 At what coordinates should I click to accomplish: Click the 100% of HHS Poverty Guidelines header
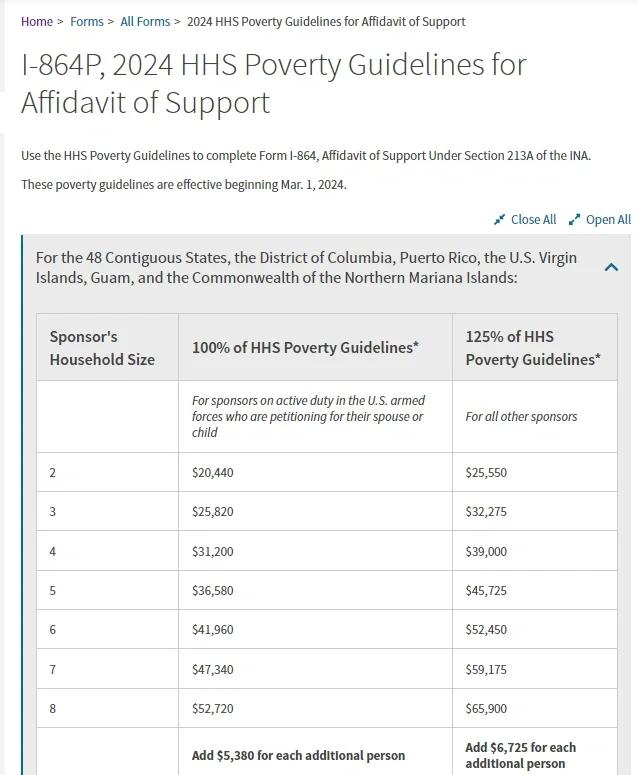click(305, 347)
